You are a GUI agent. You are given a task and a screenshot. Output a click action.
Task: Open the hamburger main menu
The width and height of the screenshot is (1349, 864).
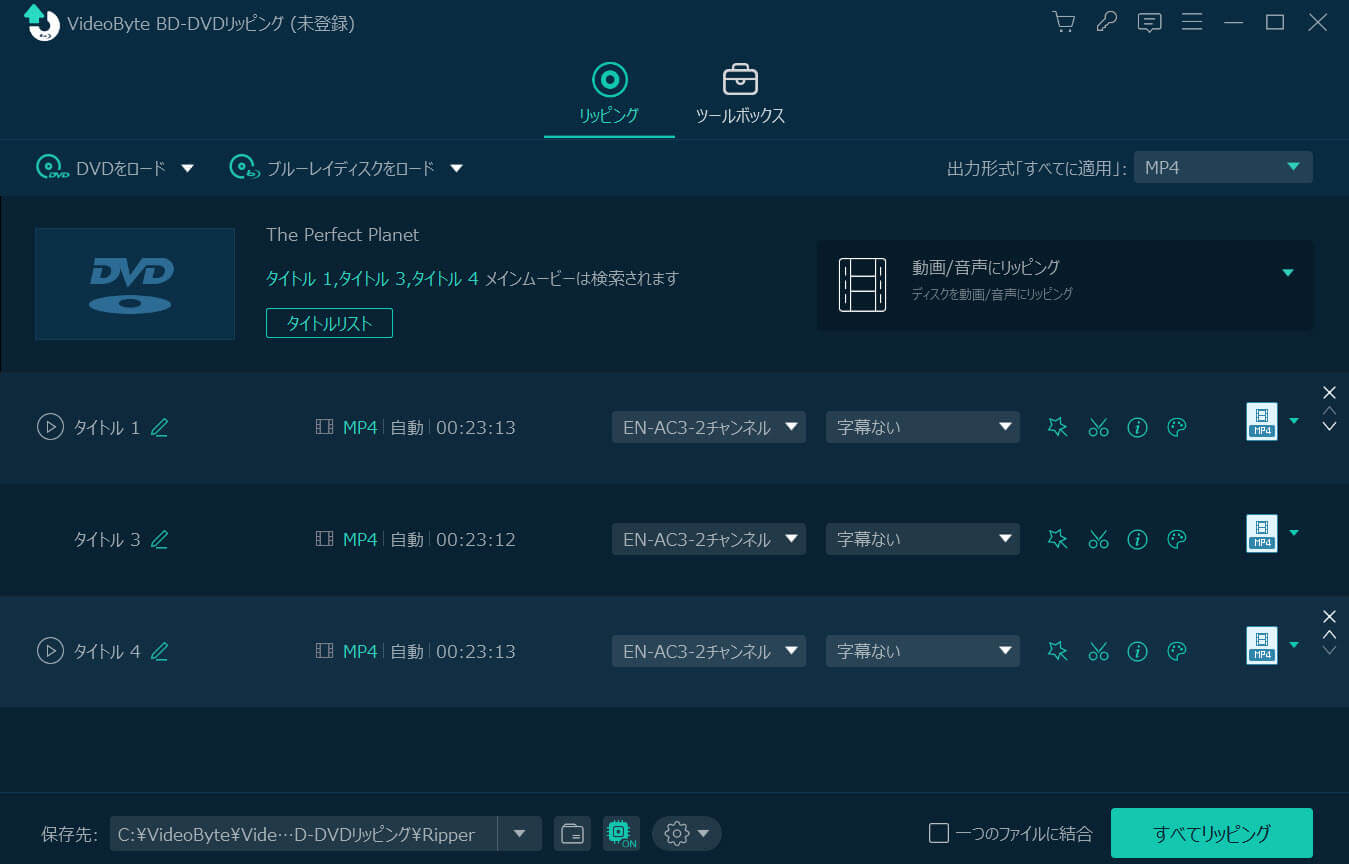1192,22
